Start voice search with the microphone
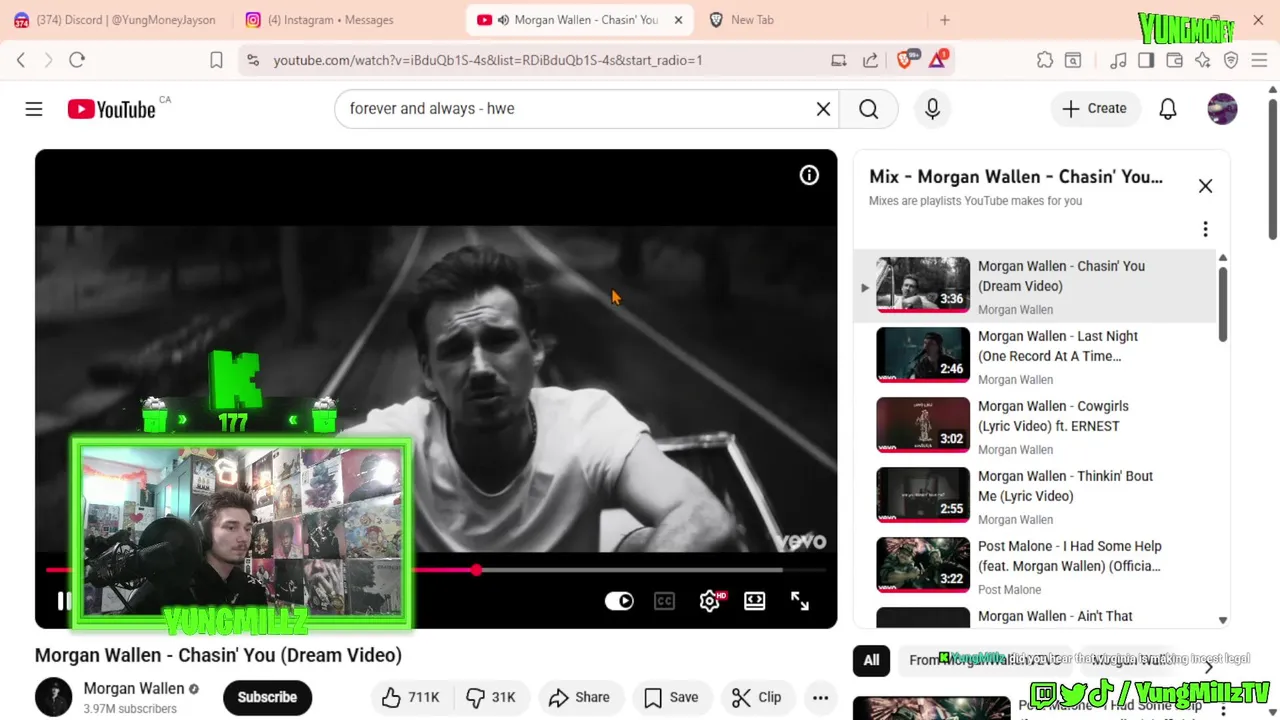This screenshot has height=720, width=1280. (932, 109)
